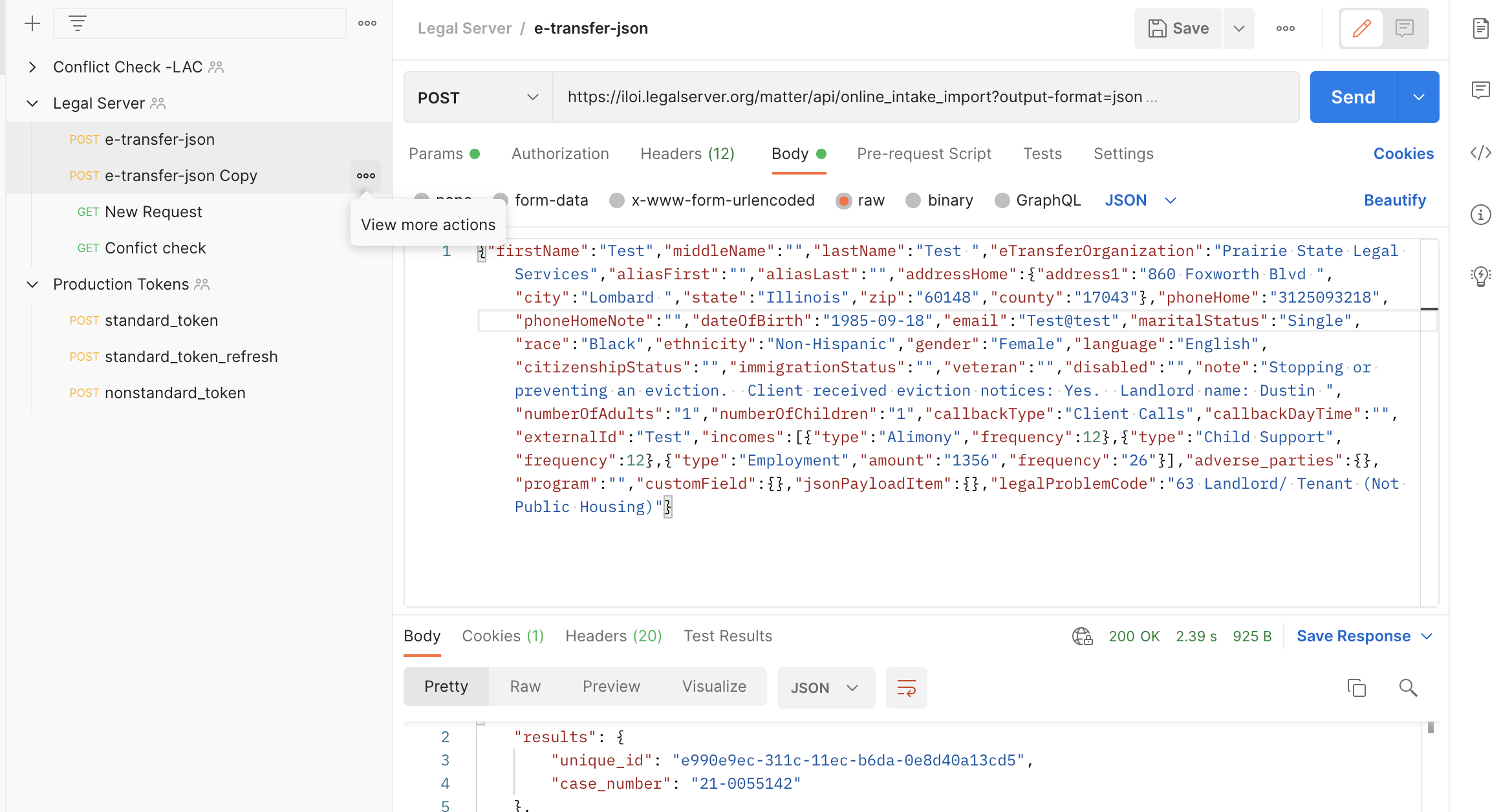1512x812 pixels.
Task: Switch response view to Preview
Action: (611, 687)
